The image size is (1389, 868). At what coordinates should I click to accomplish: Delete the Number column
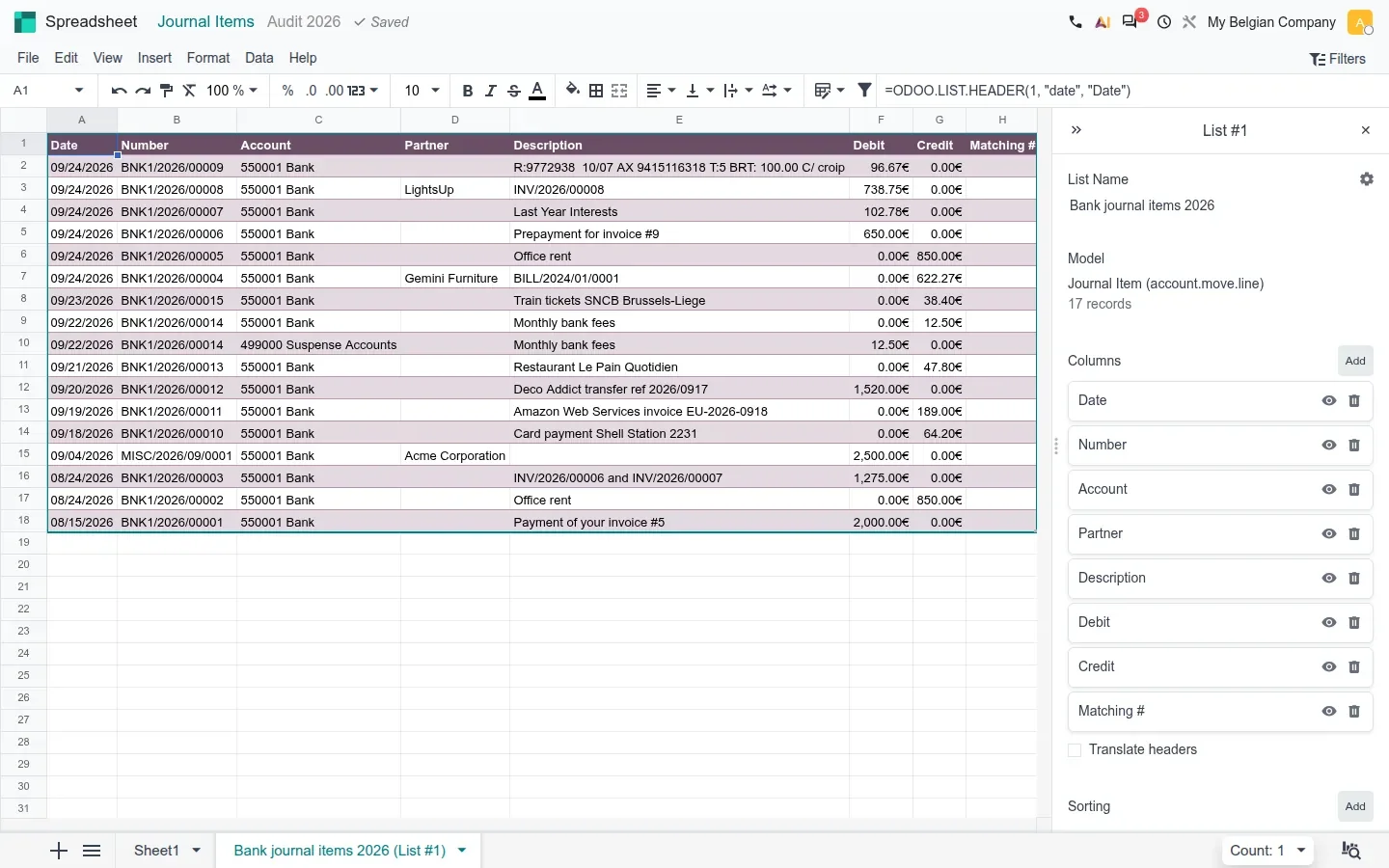tap(1354, 446)
